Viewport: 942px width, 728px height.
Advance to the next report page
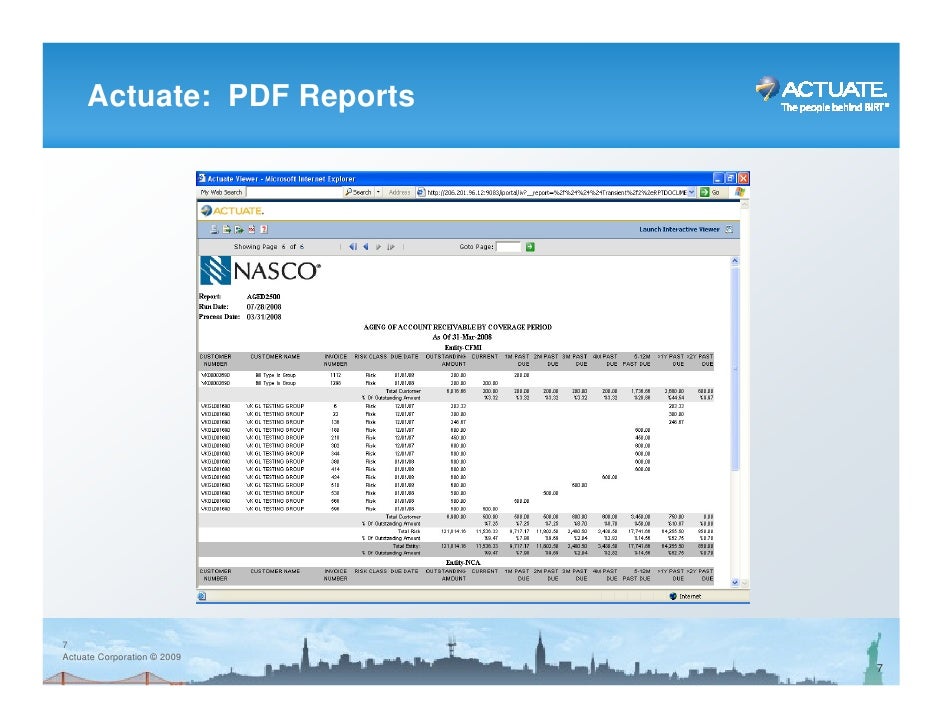[378, 247]
